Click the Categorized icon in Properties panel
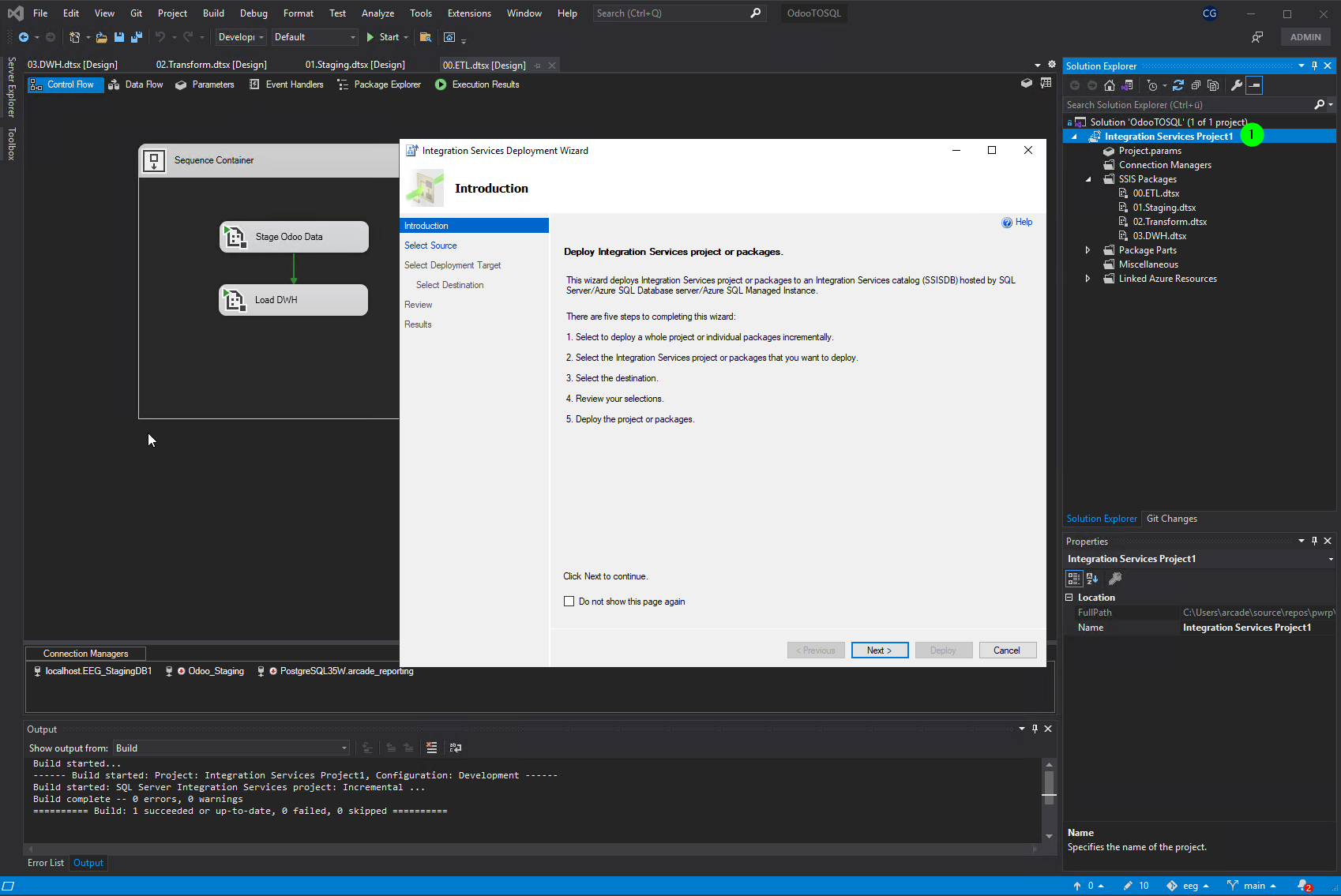Screen dimensions: 1341x896 (x=1074, y=579)
